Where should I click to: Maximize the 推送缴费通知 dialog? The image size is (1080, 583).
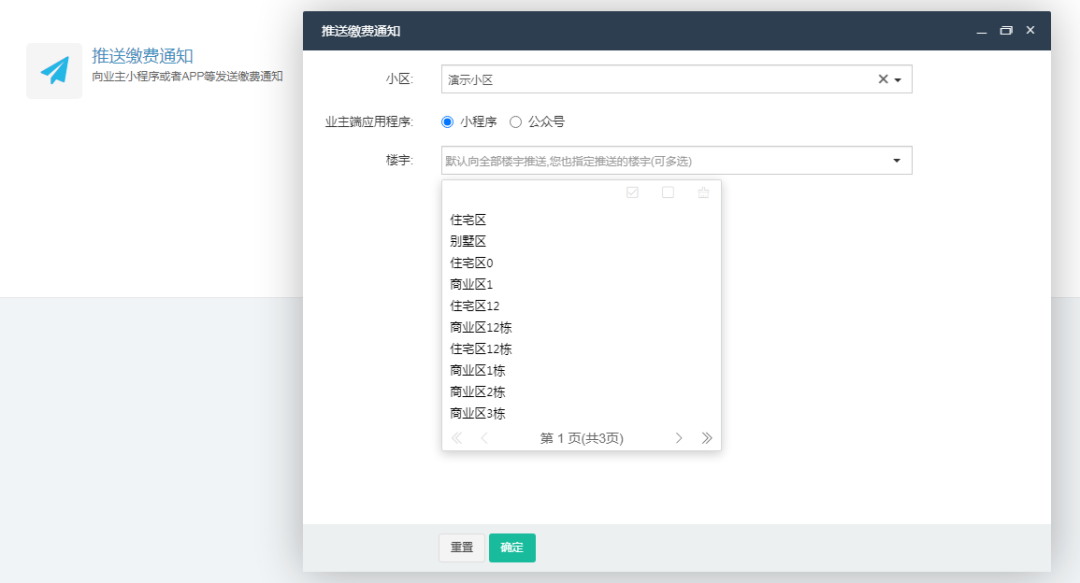click(1006, 31)
